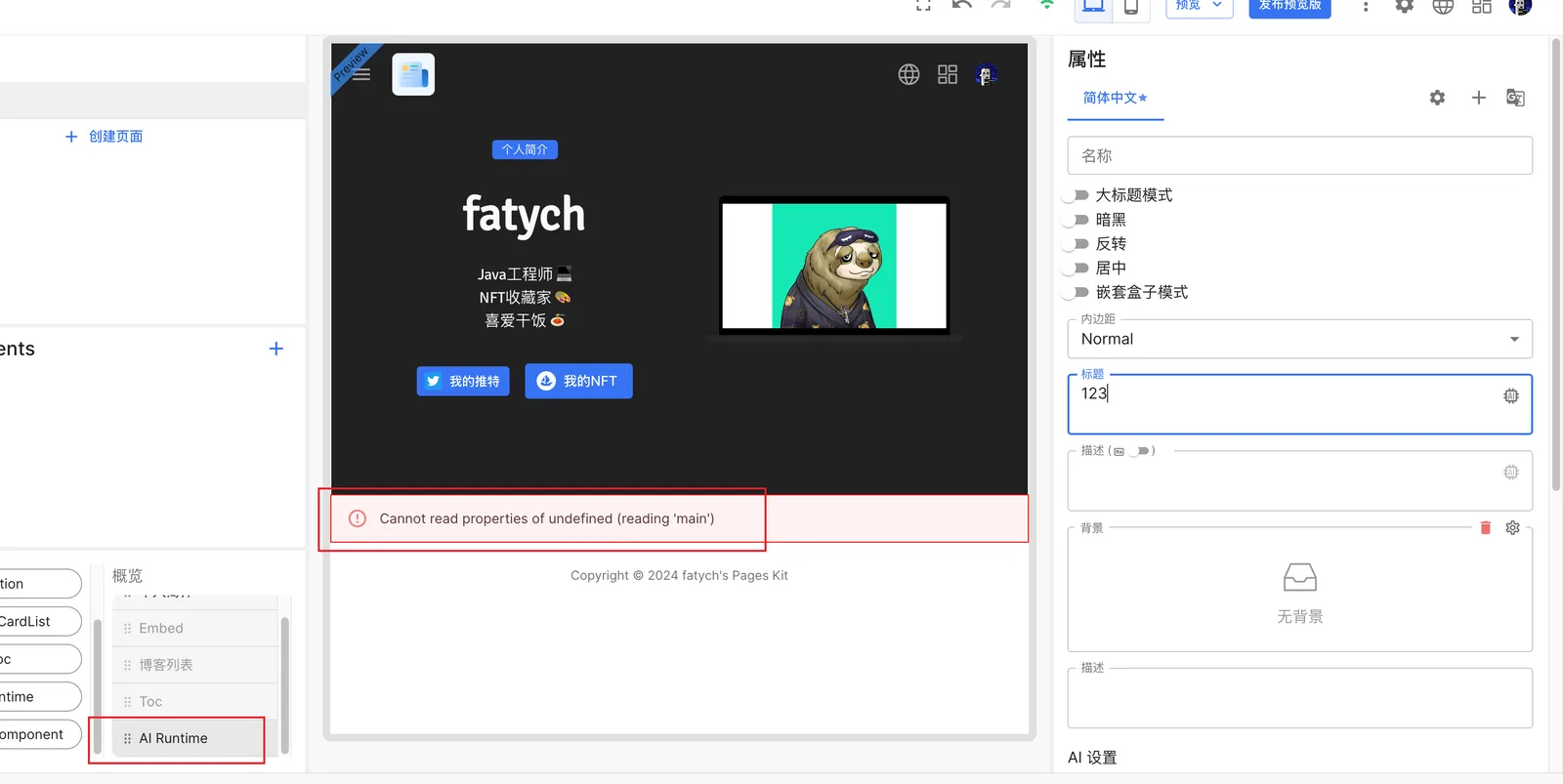Select 博客列表 section in 概览
Viewport: 1563px width, 784px height.
tap(195, 665)
